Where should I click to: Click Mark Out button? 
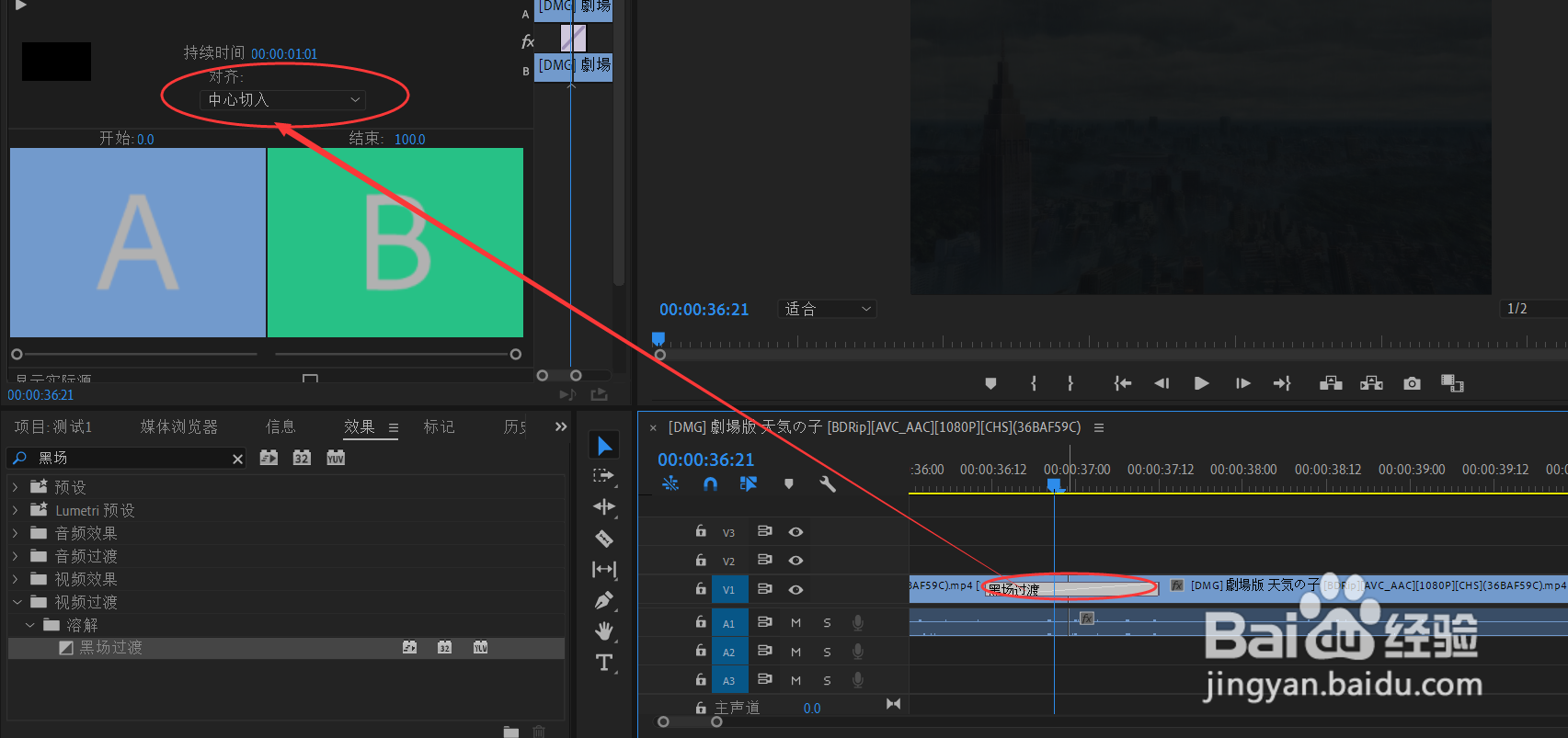[1070, 383]
